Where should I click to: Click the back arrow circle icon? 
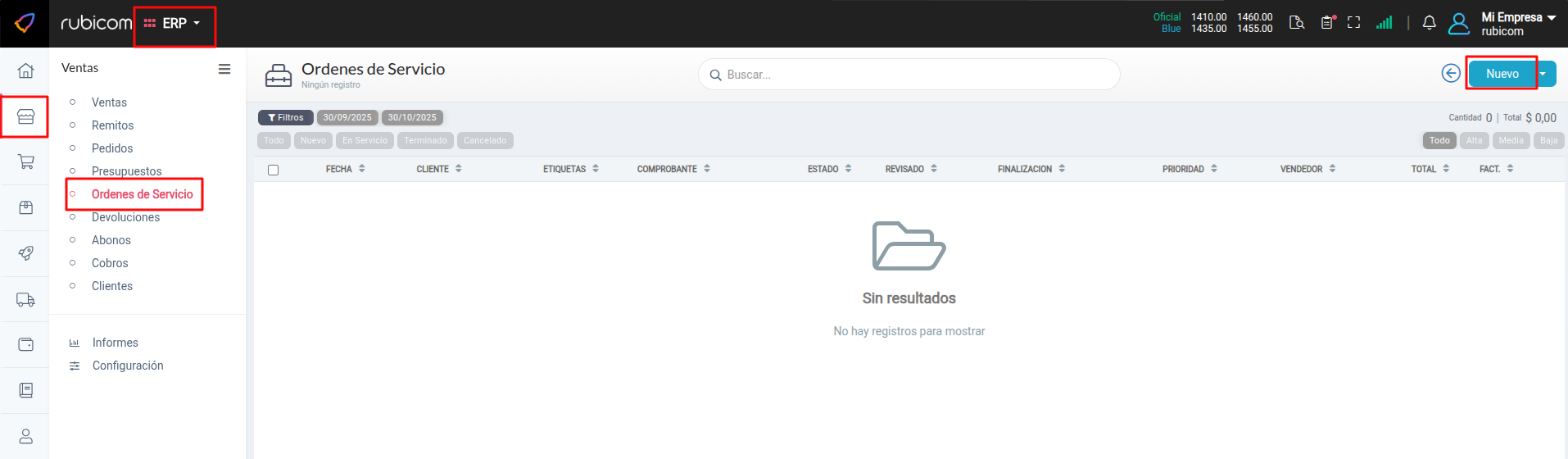point(1450,74)
